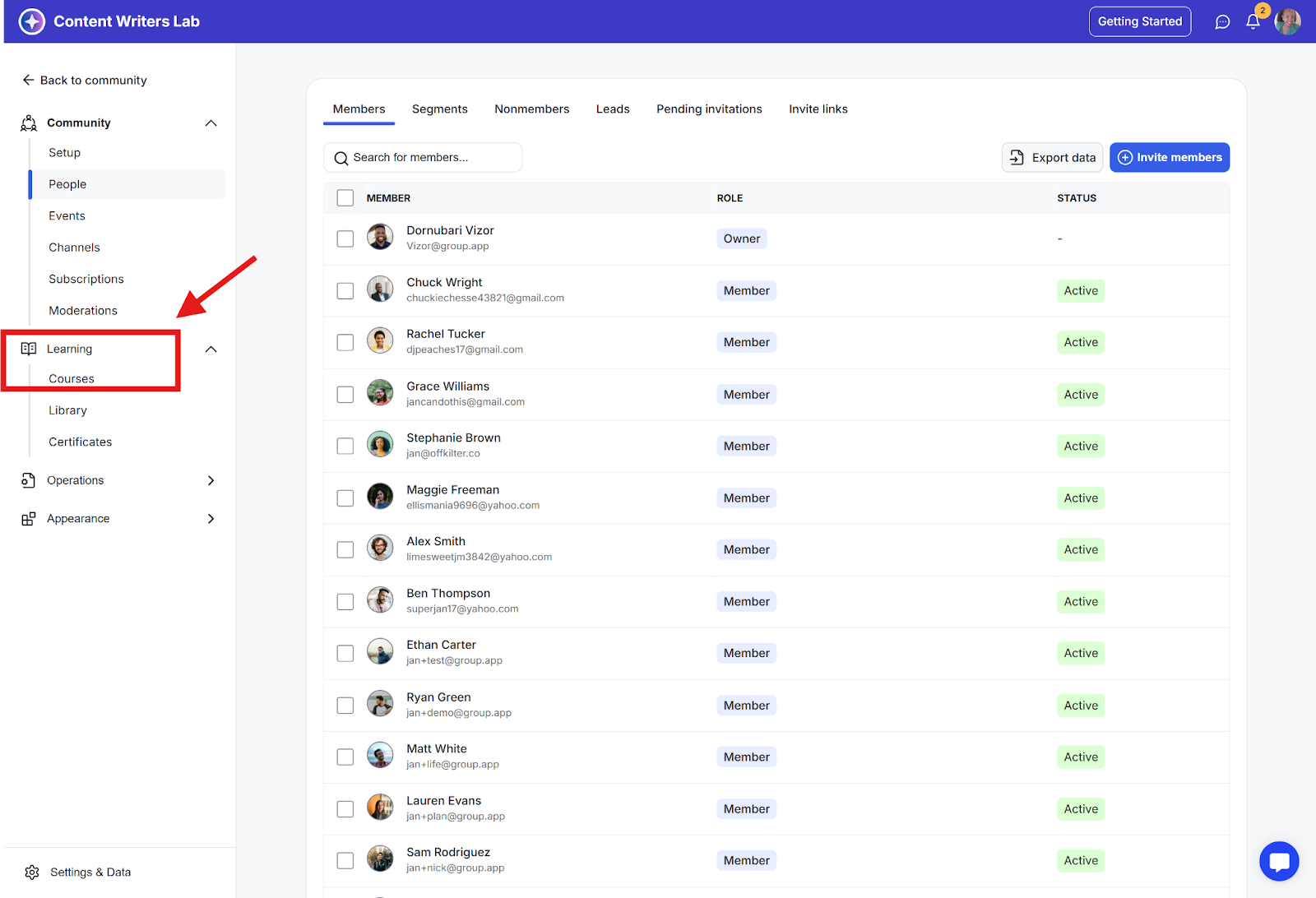
Task: Switch to the Segments tab
Action: 439,109
